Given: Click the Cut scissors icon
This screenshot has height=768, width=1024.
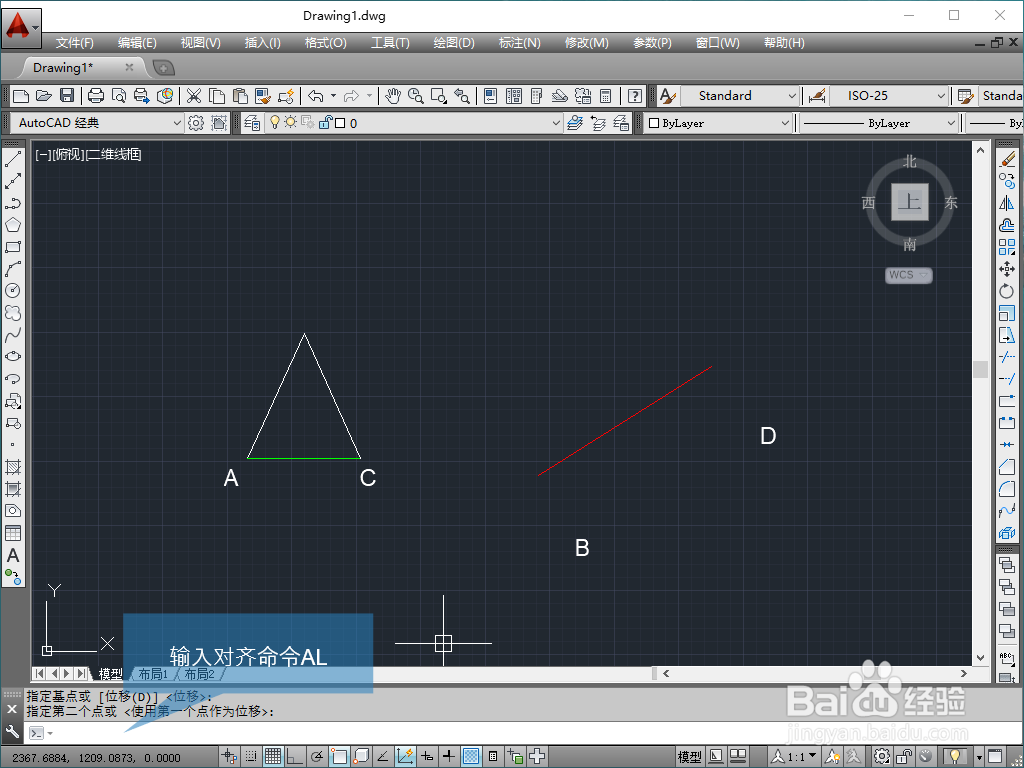Looking at the screenshot, I should (x=194, y=96).
